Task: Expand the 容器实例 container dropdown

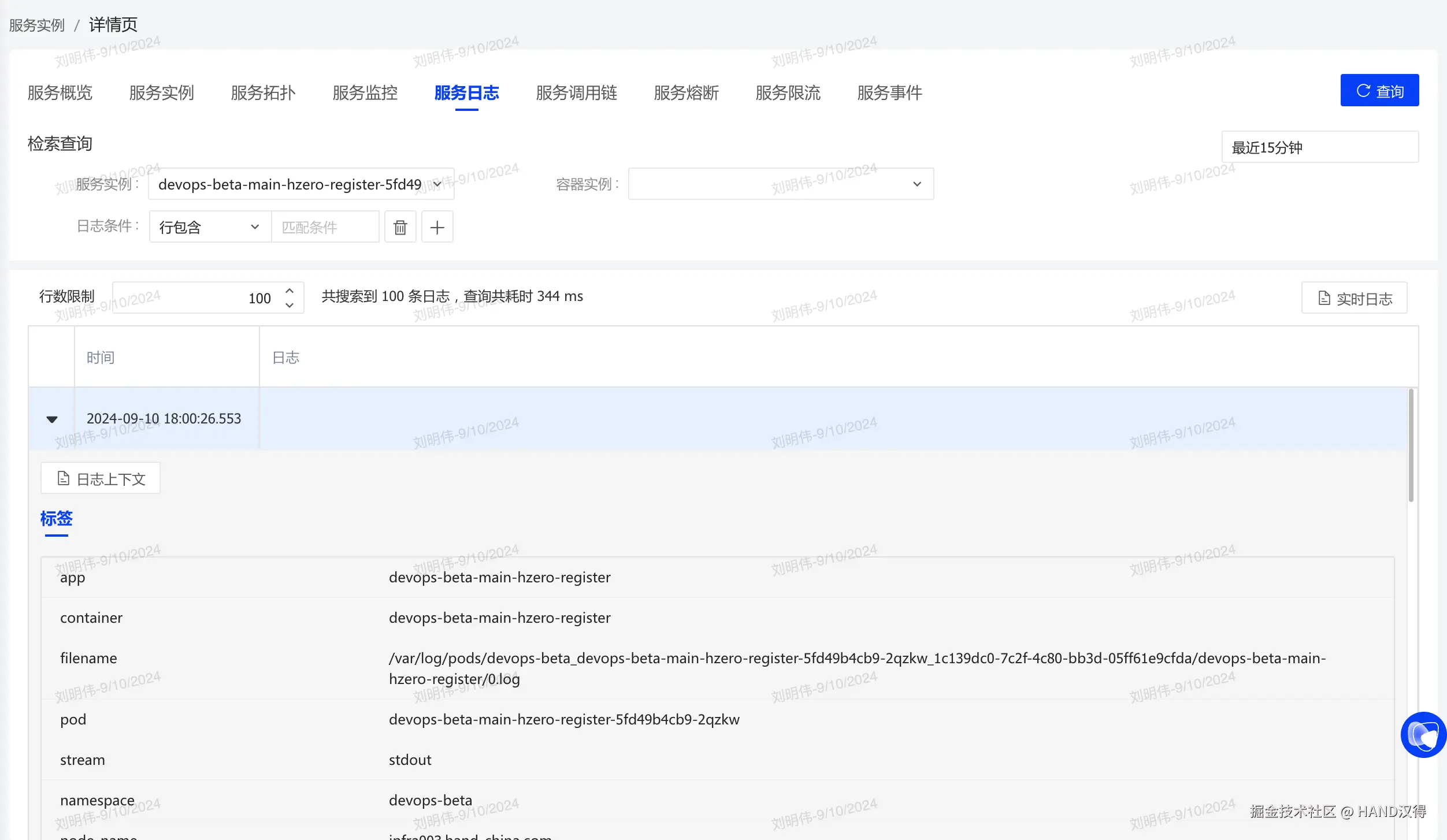Action: tap(781, 184)
